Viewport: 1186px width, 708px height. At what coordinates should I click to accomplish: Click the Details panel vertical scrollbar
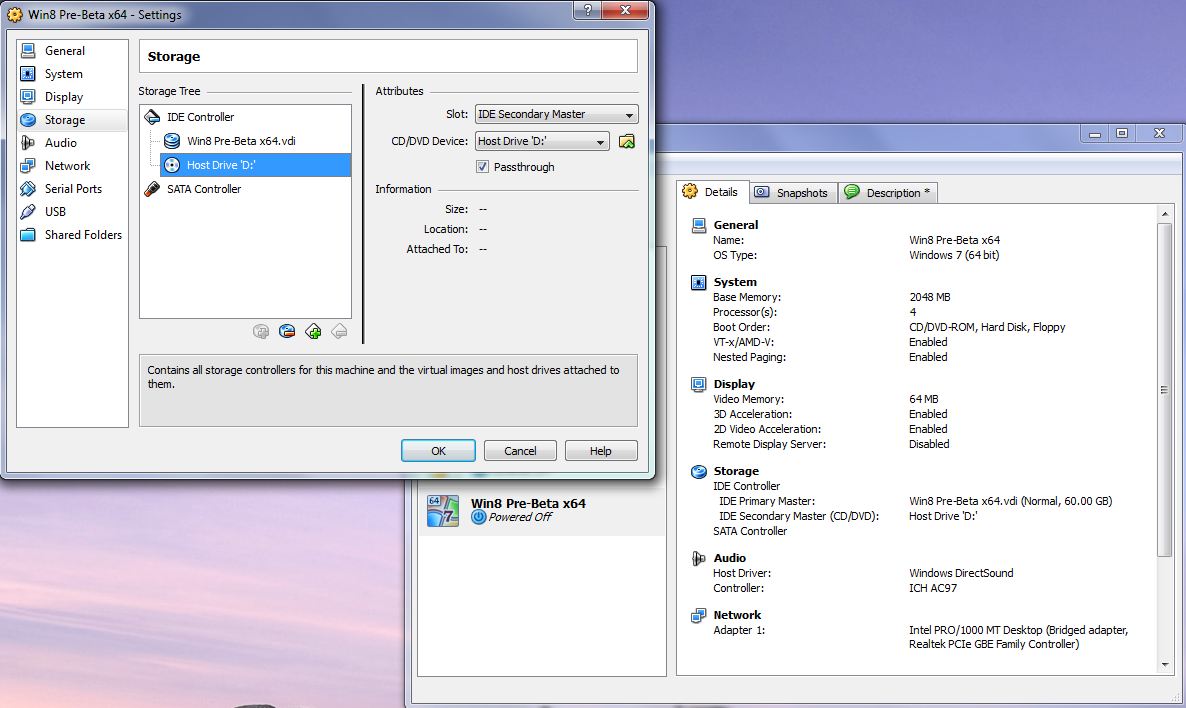point(1164,390)
